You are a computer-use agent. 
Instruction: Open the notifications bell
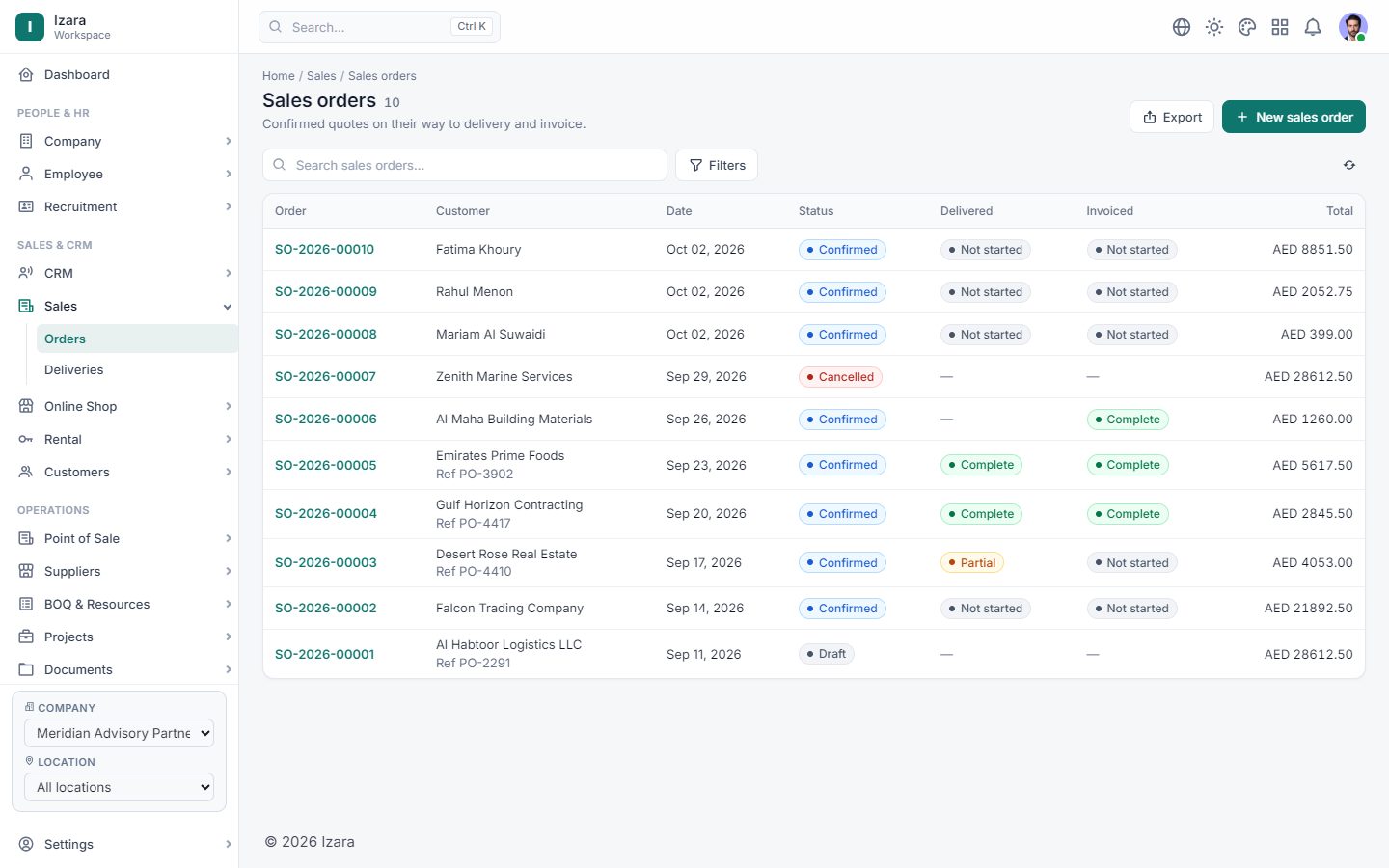[1313, 27]
